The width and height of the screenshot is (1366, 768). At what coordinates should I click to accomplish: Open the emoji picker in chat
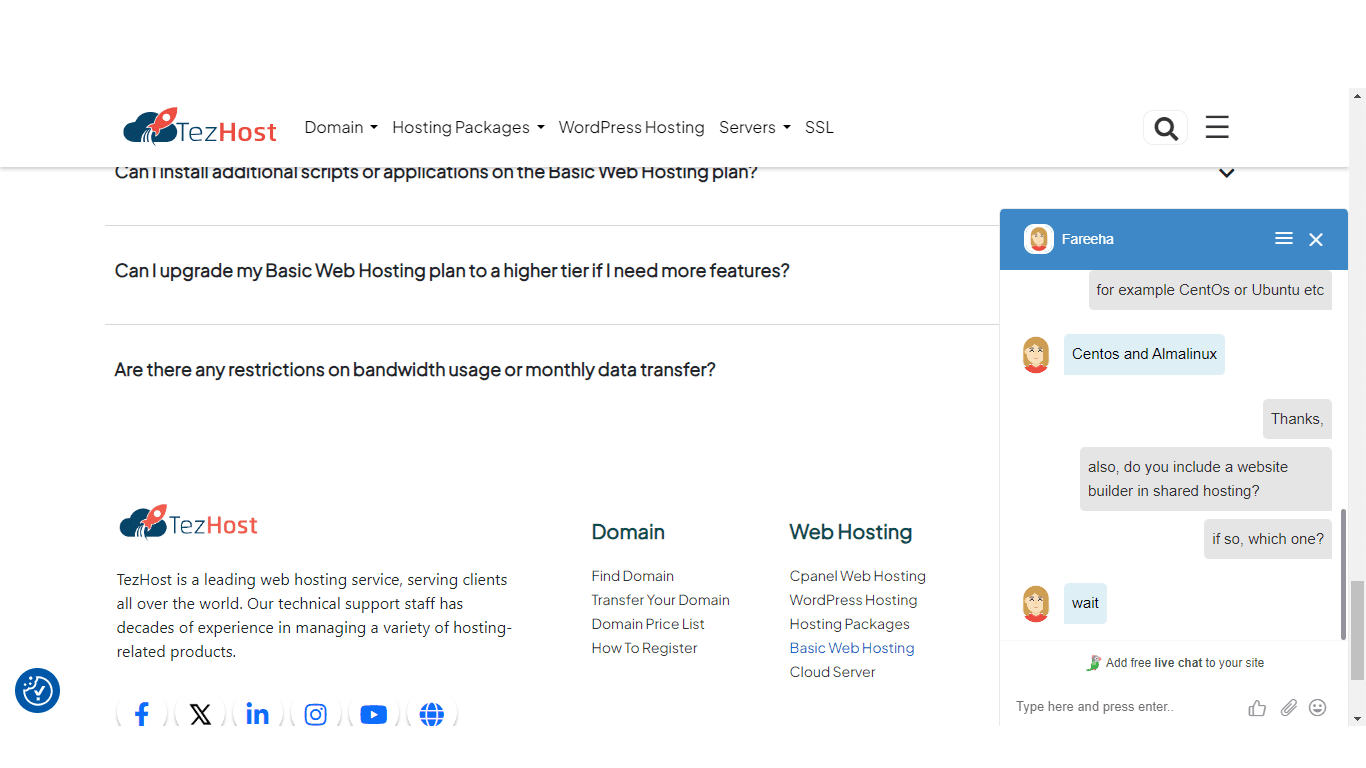point(1318,707)
